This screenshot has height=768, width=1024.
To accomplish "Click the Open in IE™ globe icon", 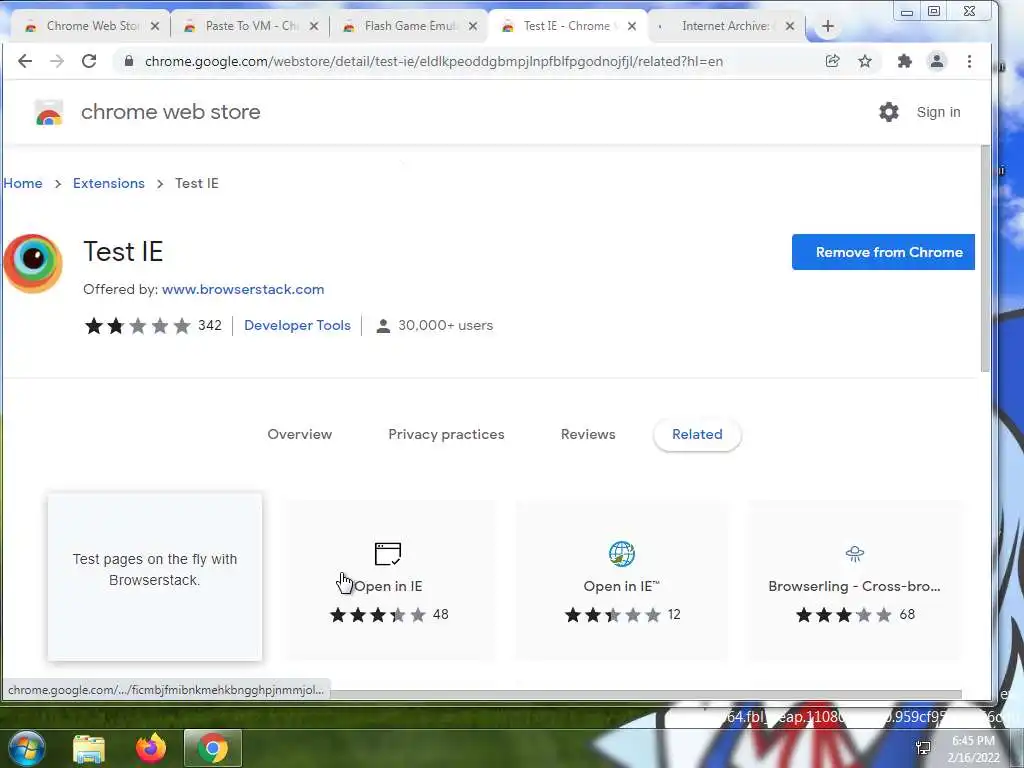I will (x=622, y=554).
